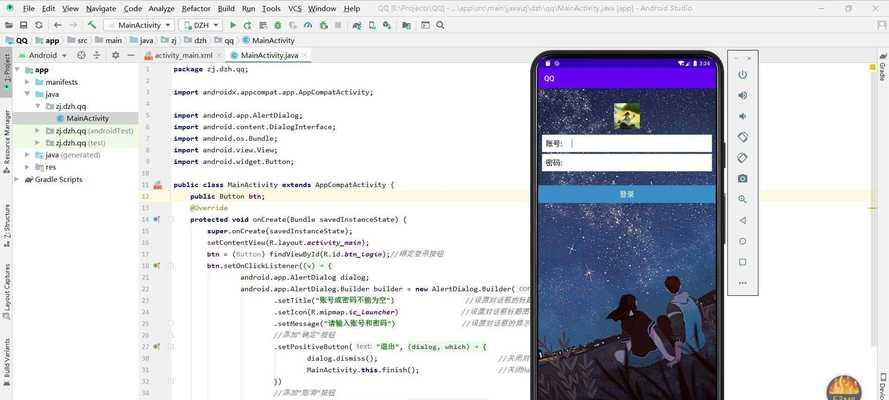Tap the emulator Back triangle button
889x400 pixels.
tap(742, 220)
